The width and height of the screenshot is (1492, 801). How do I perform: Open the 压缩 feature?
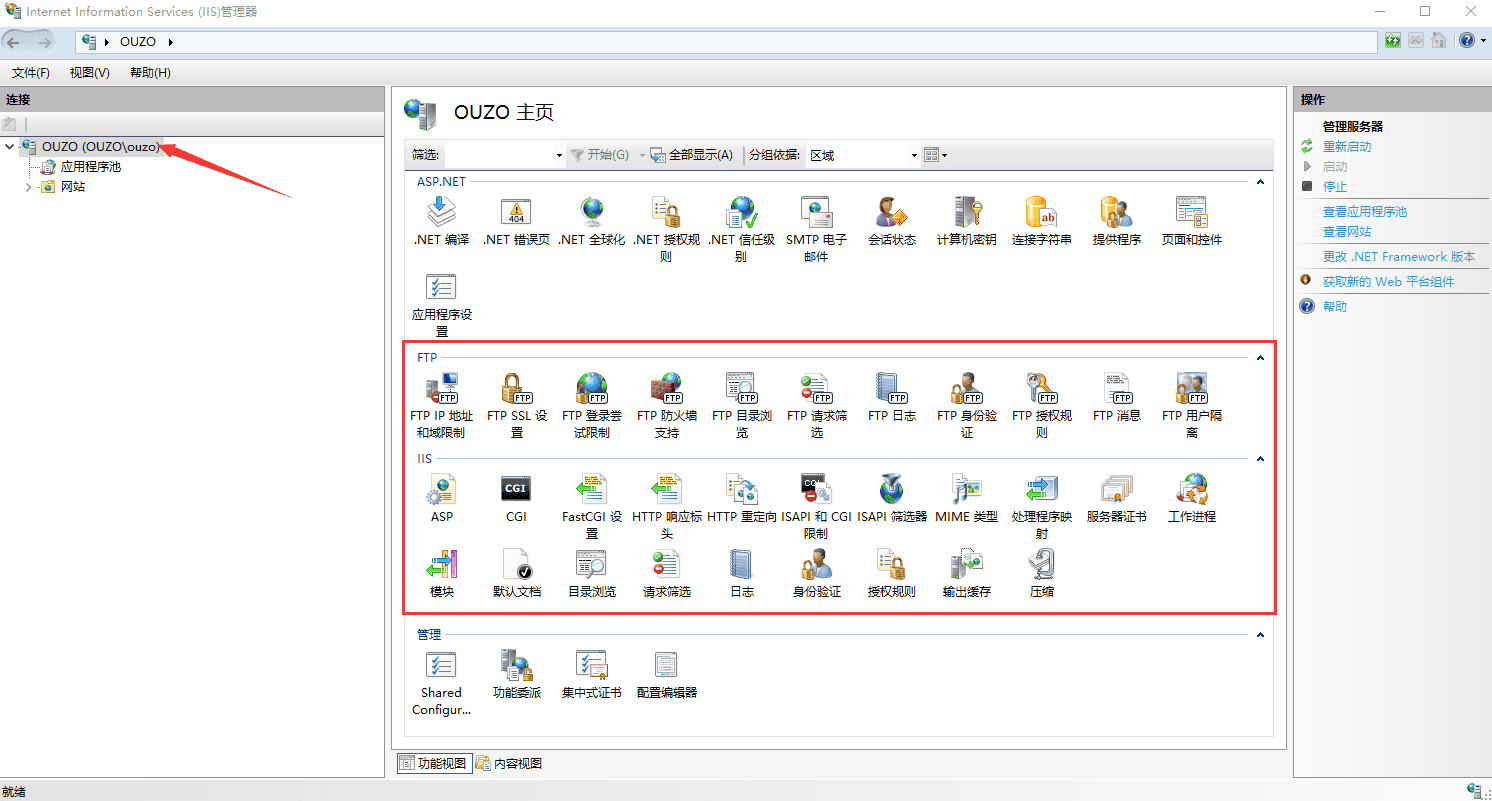coord(1041,573)
